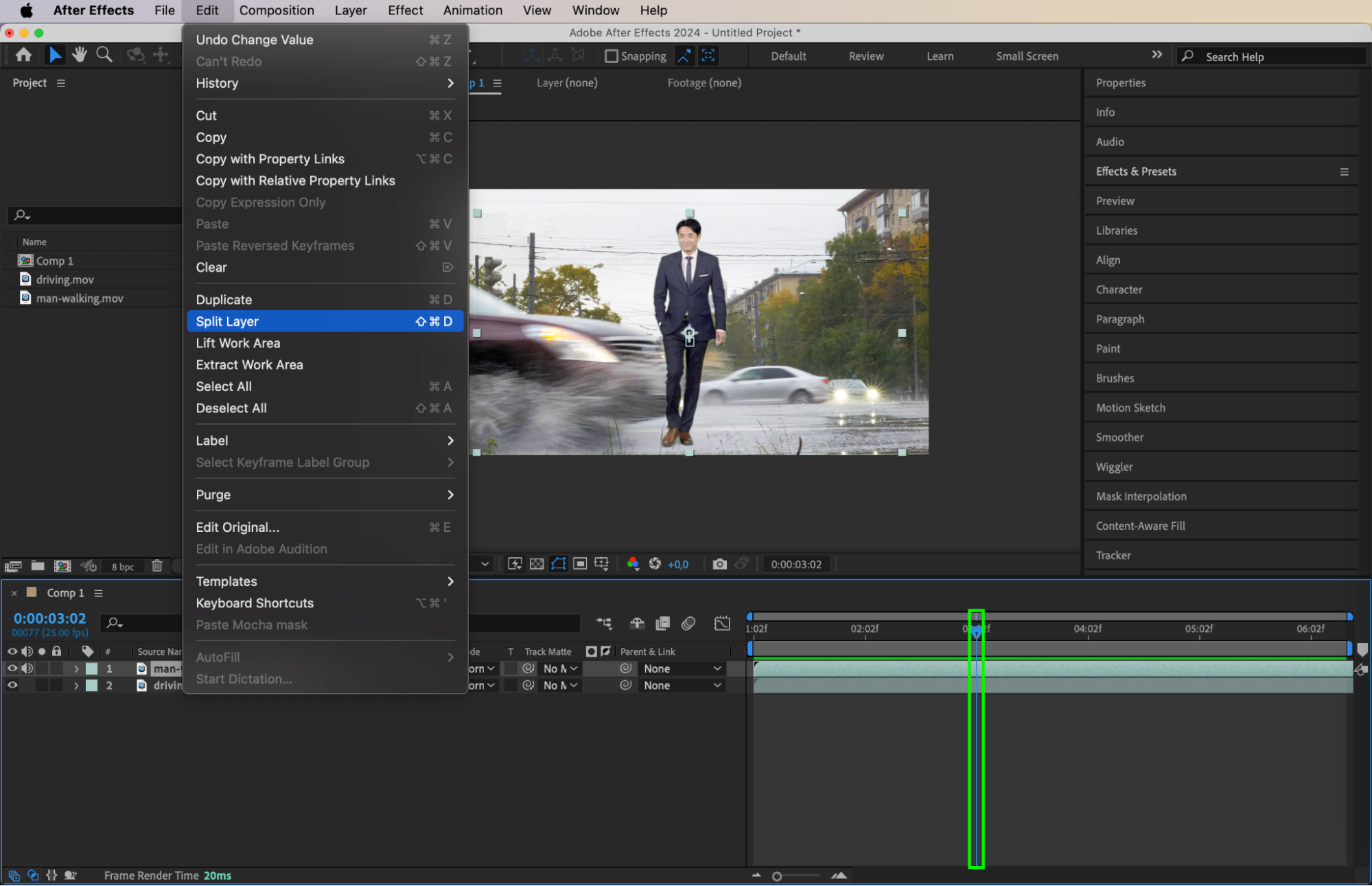This screenshot has width=1372, height=886.
Task: Expand layer 1 properties triangle
Action: pyautogui.click(x=76, y=668)
